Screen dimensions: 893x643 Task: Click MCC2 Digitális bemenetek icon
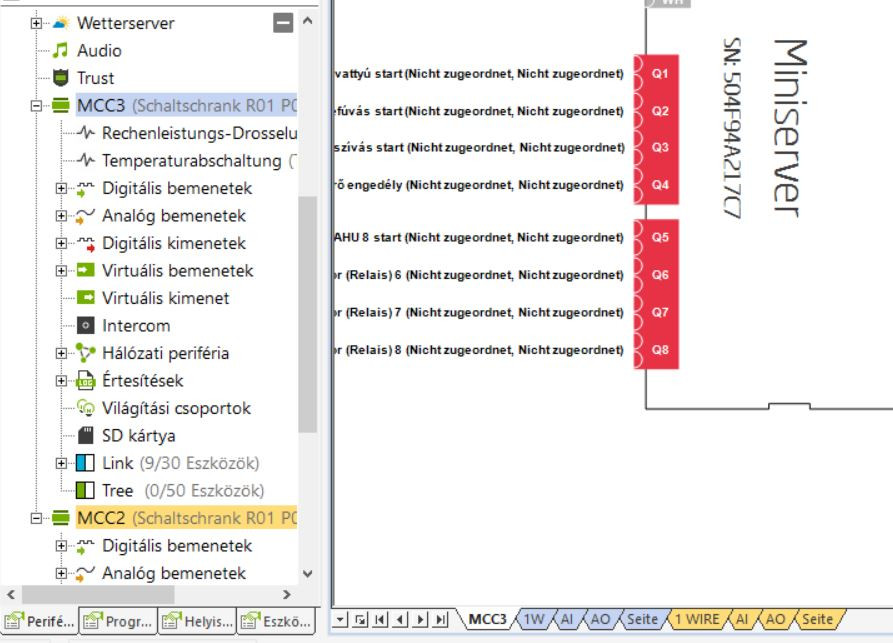85,546
